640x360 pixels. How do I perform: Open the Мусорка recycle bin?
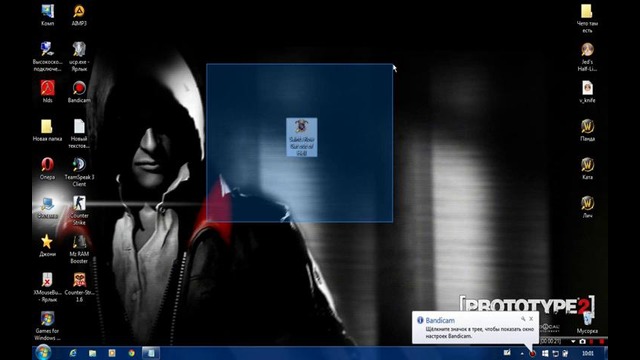587,323
